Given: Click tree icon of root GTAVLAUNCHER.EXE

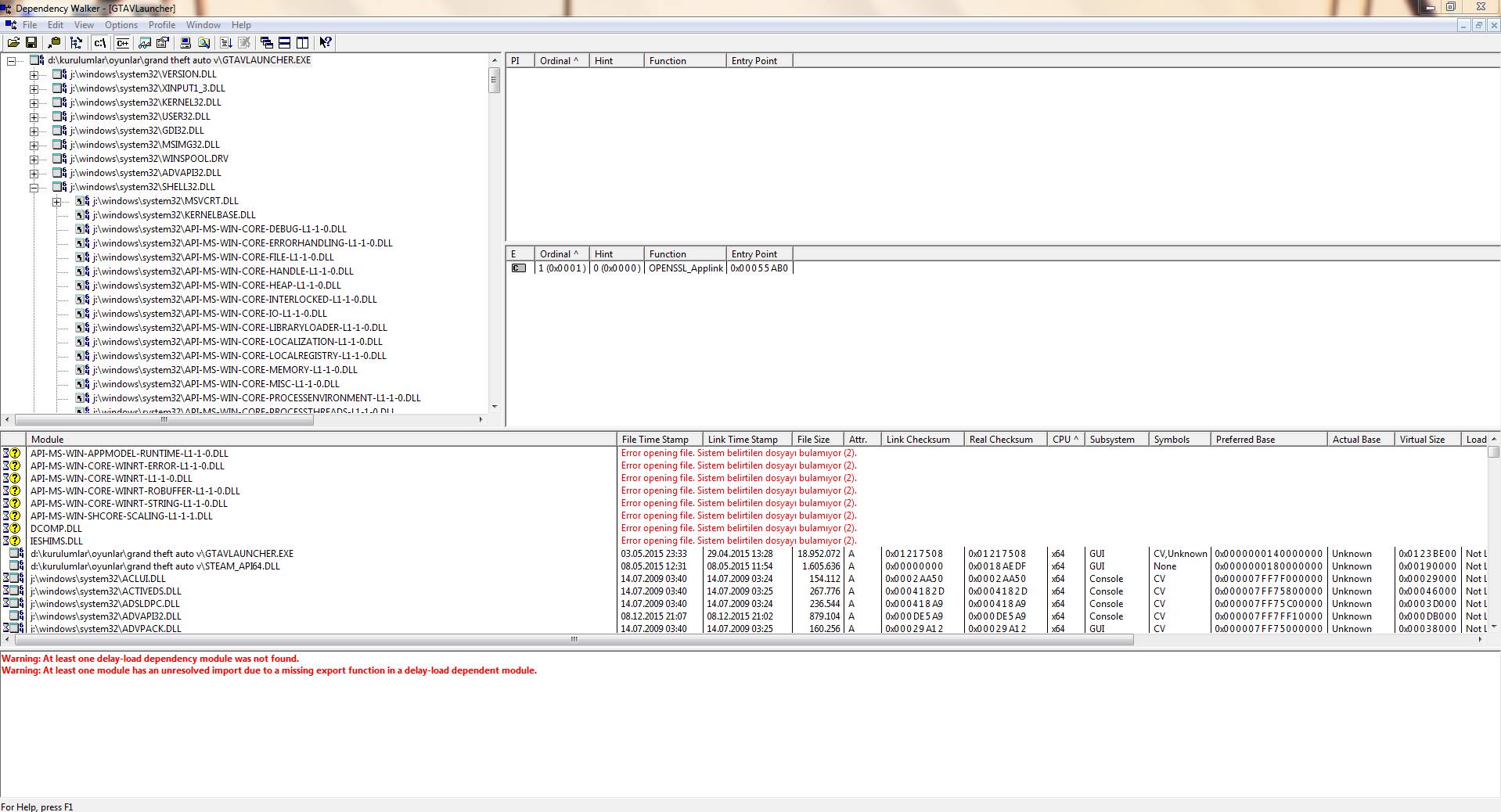Looking at the screenshot, I should coord(37,60).
